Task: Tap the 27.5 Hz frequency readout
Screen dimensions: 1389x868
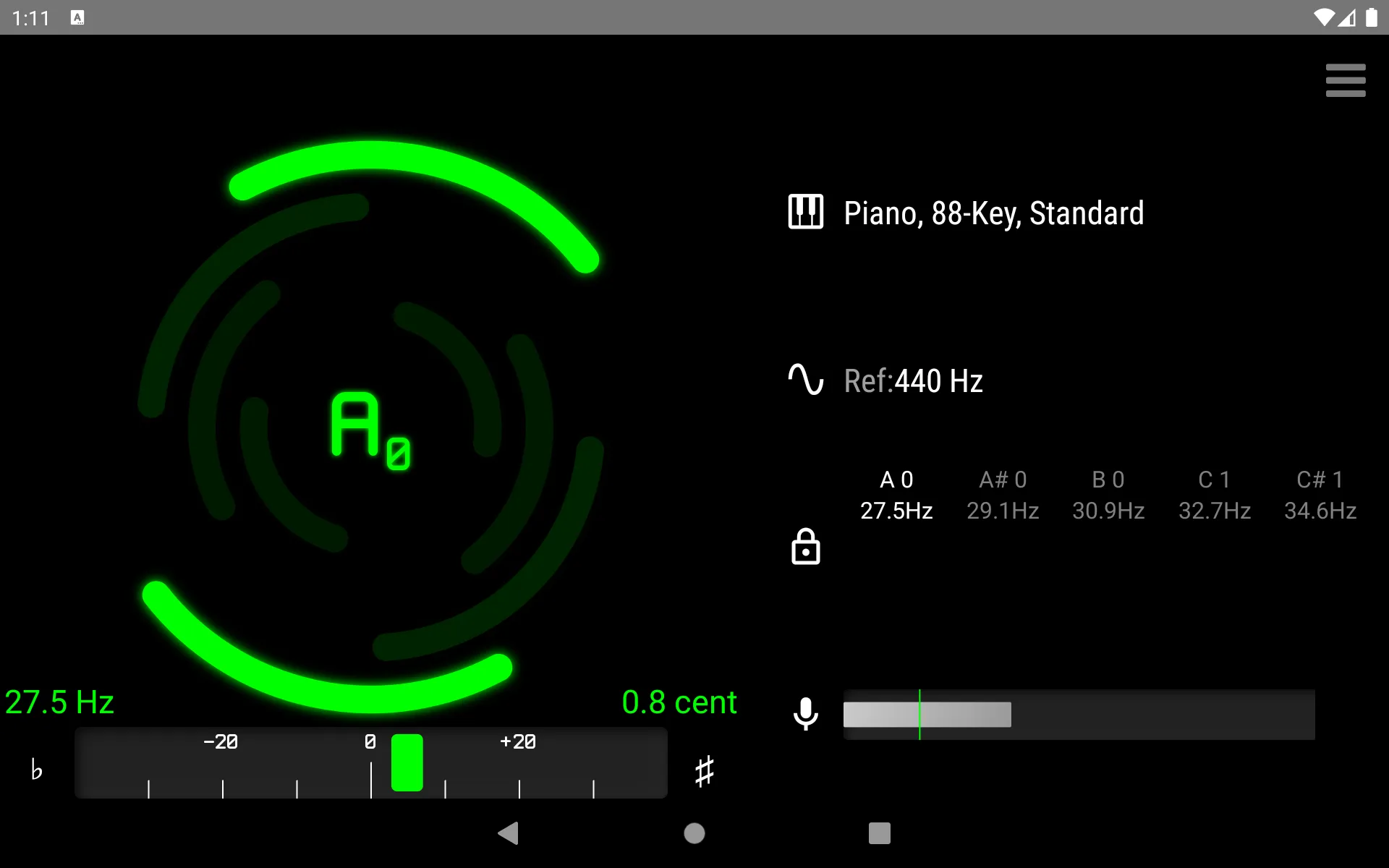Action: click(59, 702)
